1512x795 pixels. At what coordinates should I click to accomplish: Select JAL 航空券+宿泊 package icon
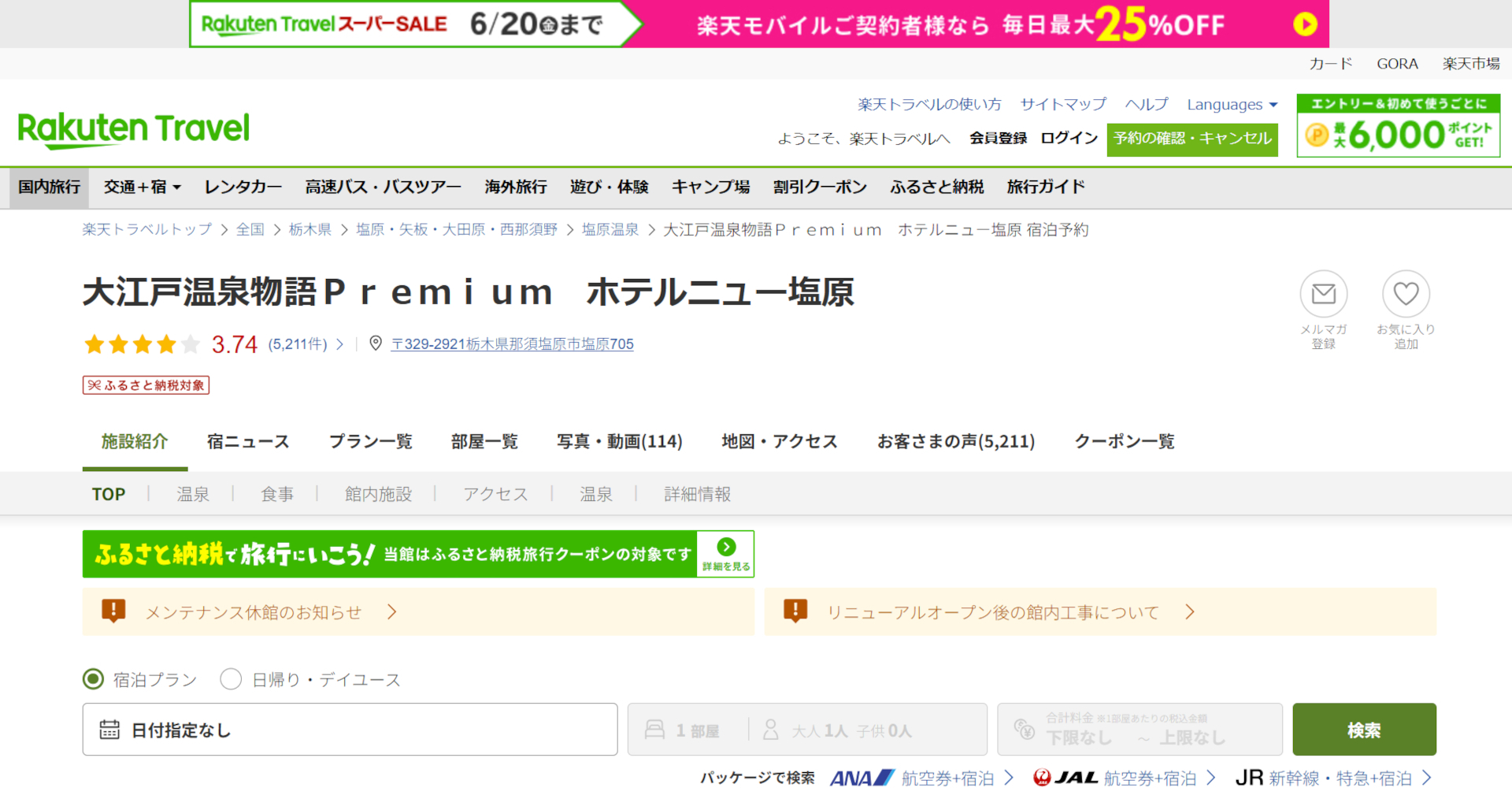(x=1066, y=778)
